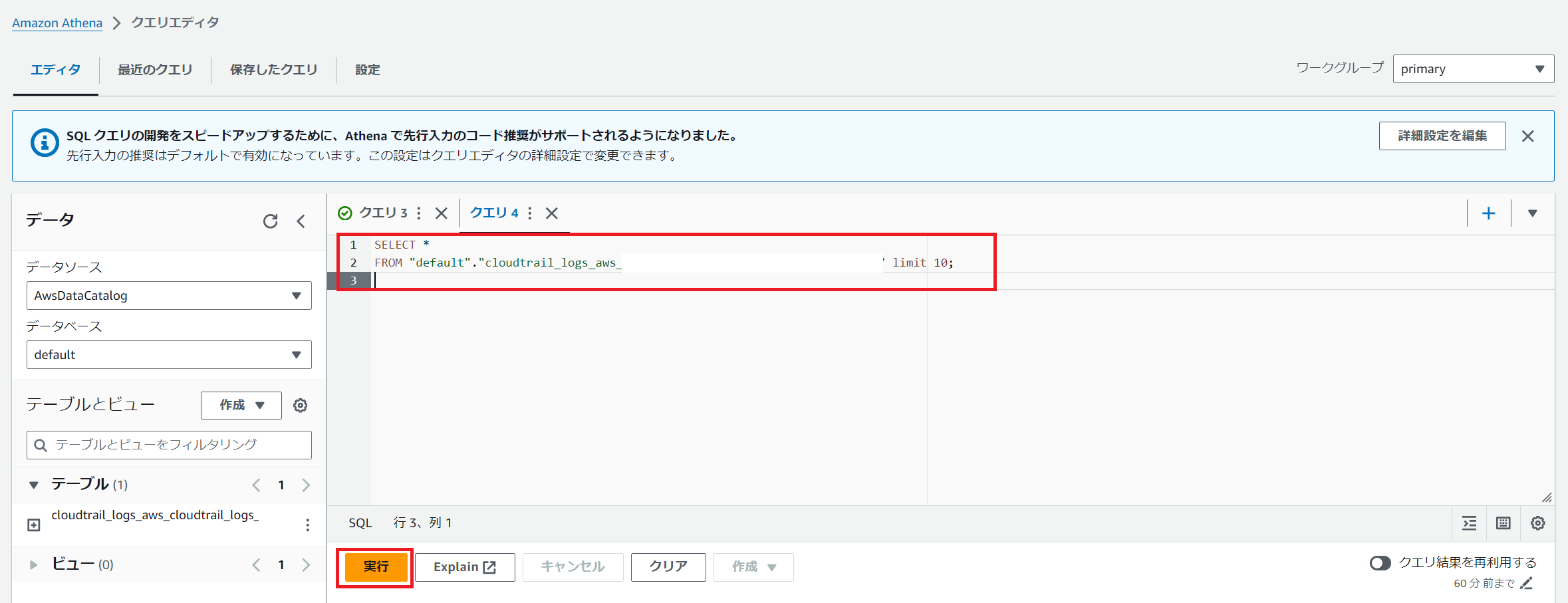The image size is (1568, 603).
Task: Go to the previous tables page
Action: (256, 485)
